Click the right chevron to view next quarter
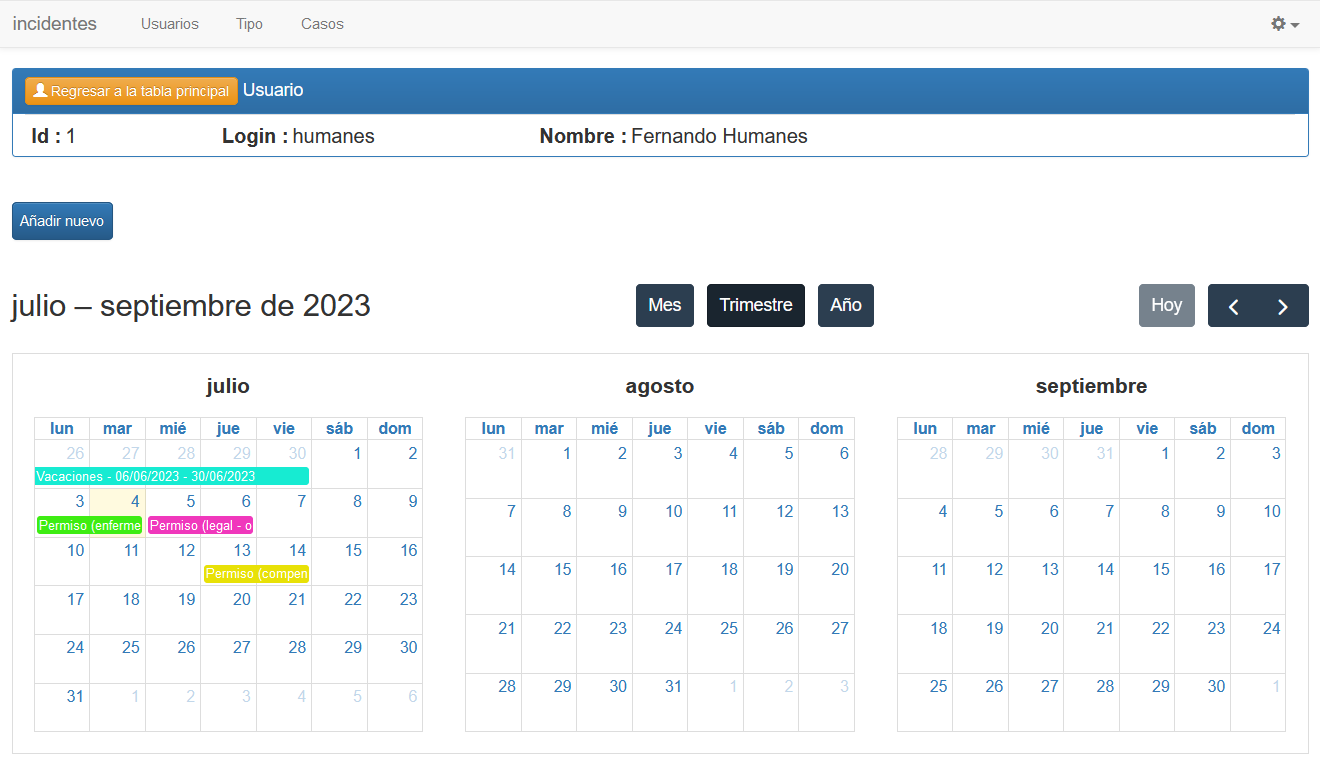This screenshot has width=1320, height=769. (x=1283, y=305)
